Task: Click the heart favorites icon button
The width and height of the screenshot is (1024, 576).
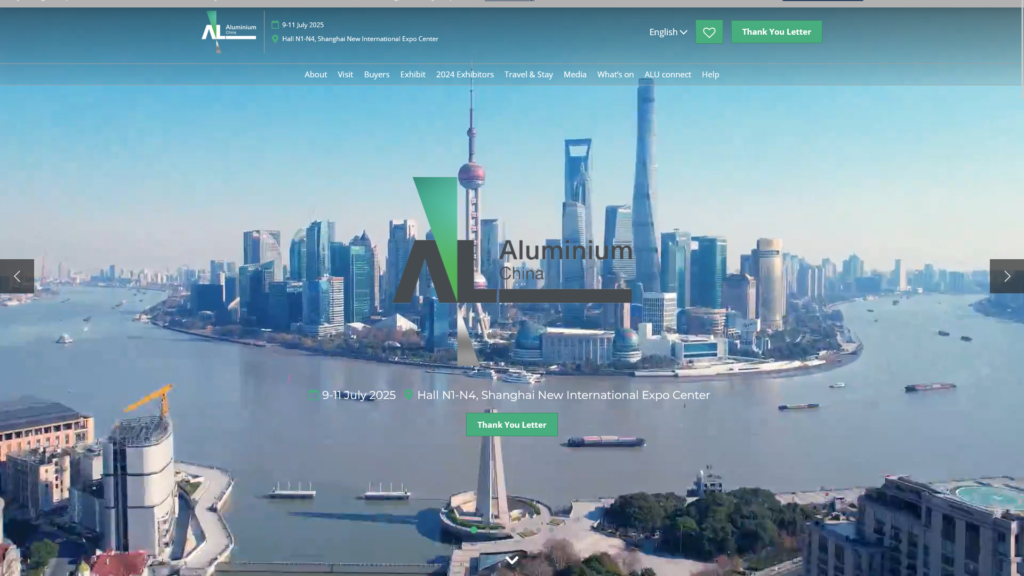Action: pyautogui.click(x=709, y=32)
